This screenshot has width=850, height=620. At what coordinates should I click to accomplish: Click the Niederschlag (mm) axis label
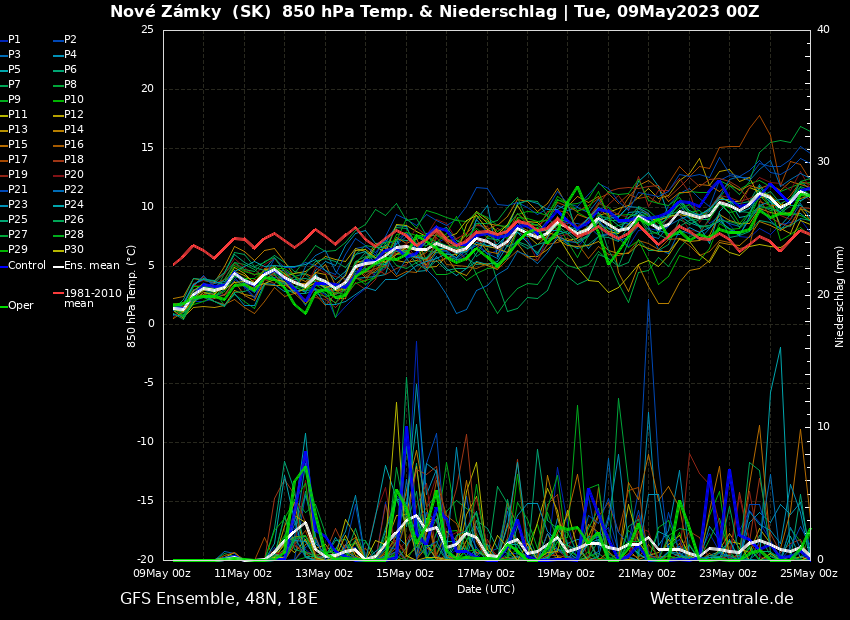click(840, 296)
